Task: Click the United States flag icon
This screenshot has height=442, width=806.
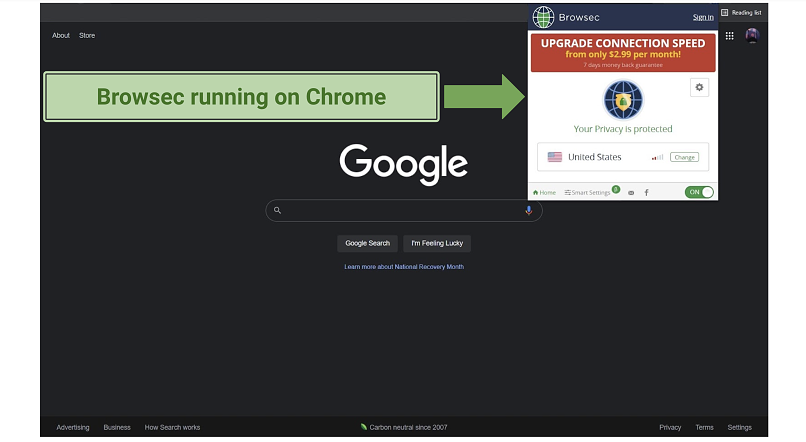Action: point(555,157)
